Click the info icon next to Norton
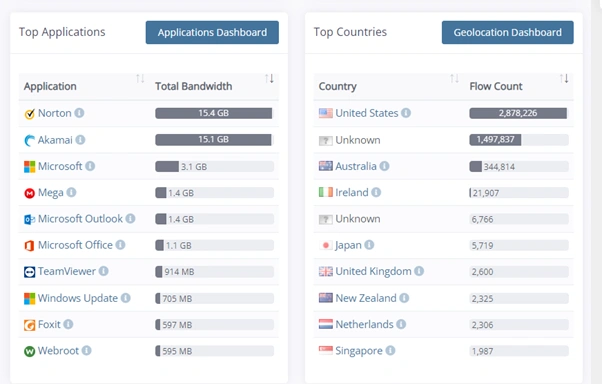Viewport: 602px width, 384px height. point(79,113)
